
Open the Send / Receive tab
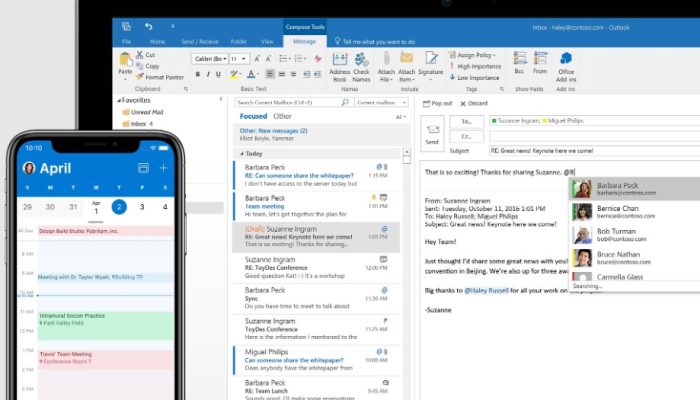tap(200, 42)
